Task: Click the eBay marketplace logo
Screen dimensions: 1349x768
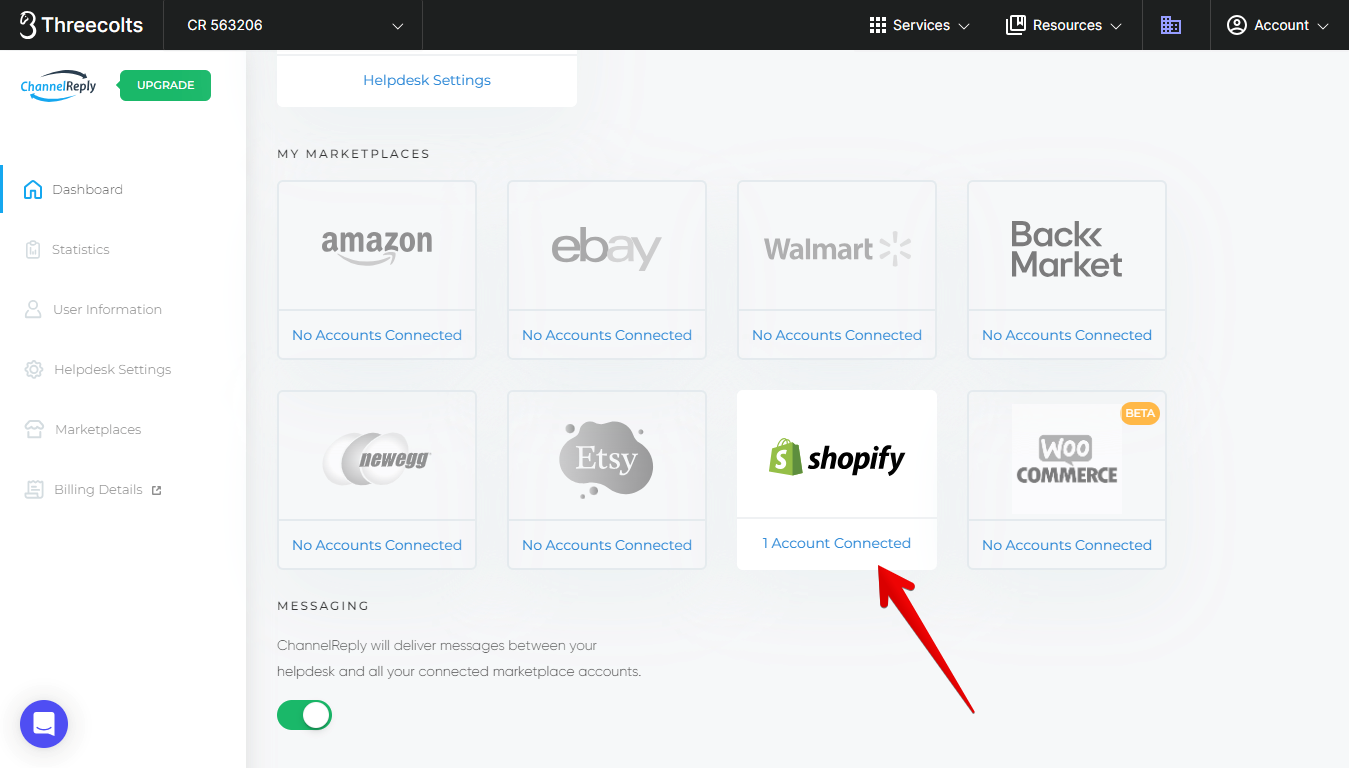Action: click(x=607, y=247)
